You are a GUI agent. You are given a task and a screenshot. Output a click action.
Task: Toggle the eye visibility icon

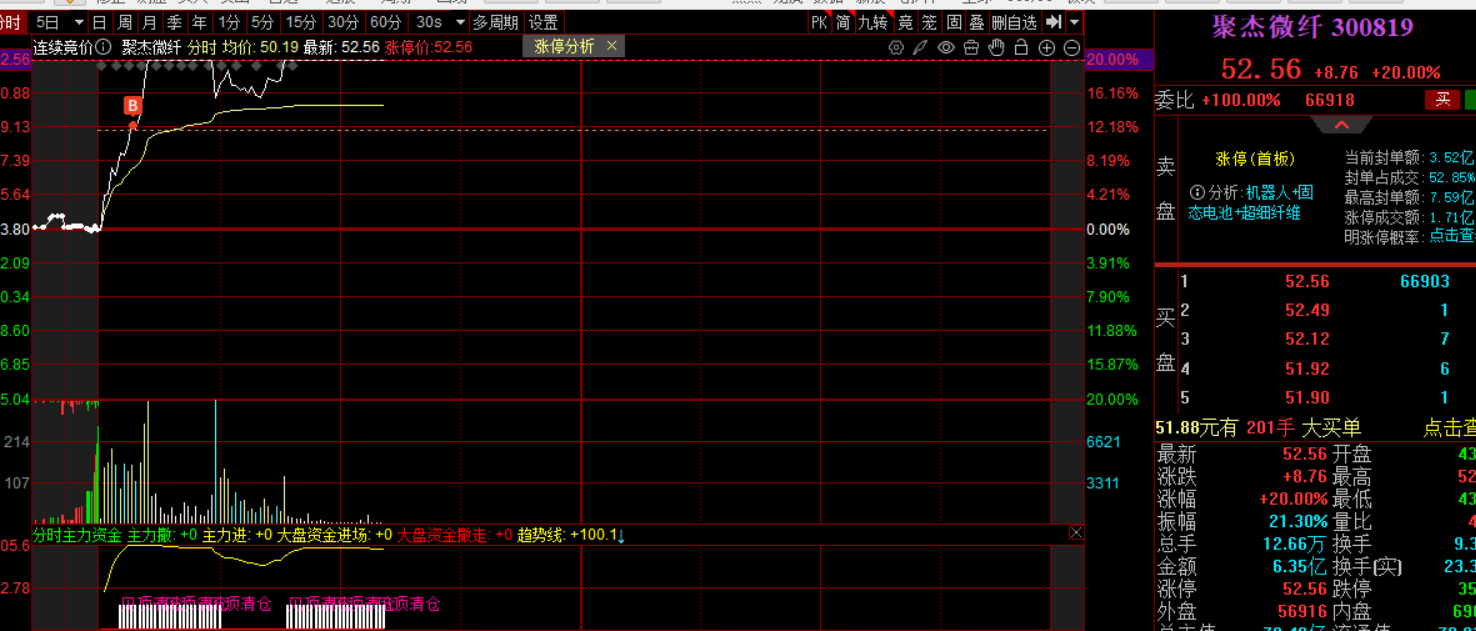(946, 48)
